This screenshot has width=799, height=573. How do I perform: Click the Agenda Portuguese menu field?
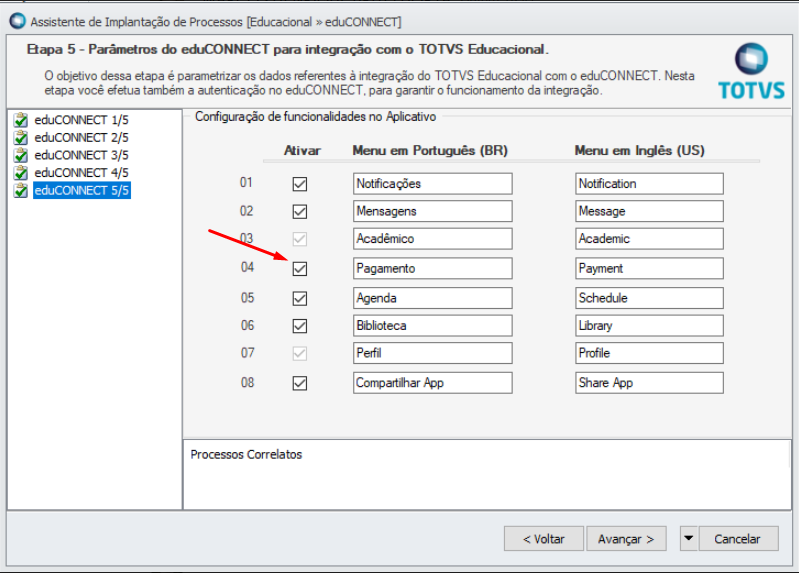[x=432, y=298]
